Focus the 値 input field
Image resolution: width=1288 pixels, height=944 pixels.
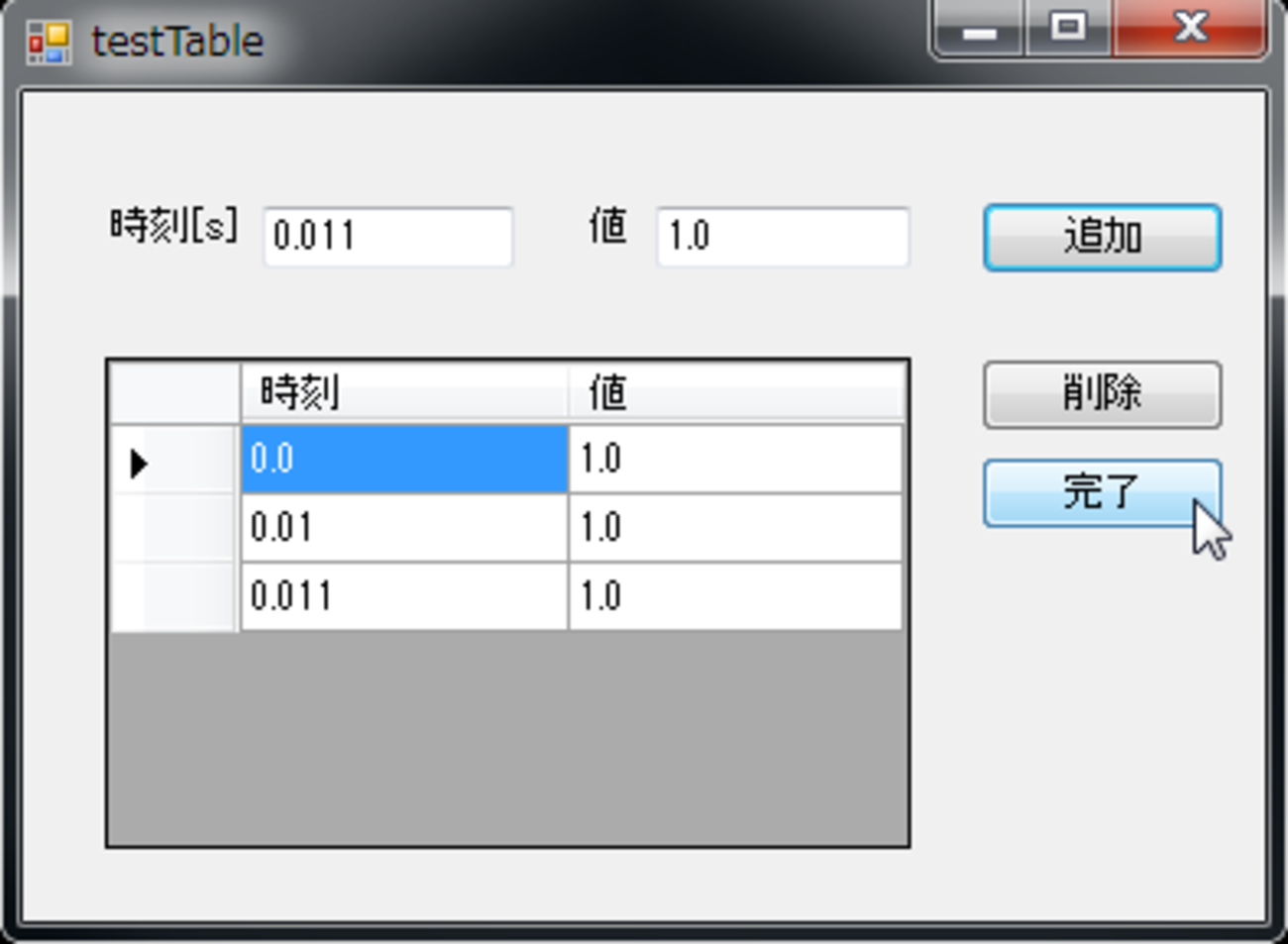[x=782, y=236]
